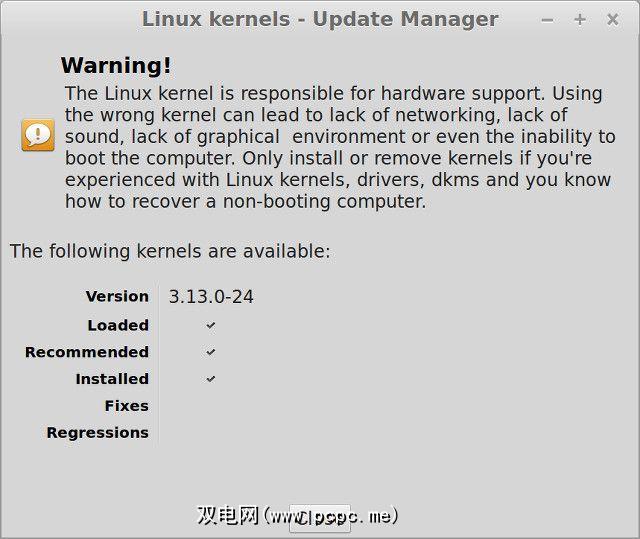640x539 pixels.
Task: Click "The following kernels are available" text
Action: click(170, 251)
